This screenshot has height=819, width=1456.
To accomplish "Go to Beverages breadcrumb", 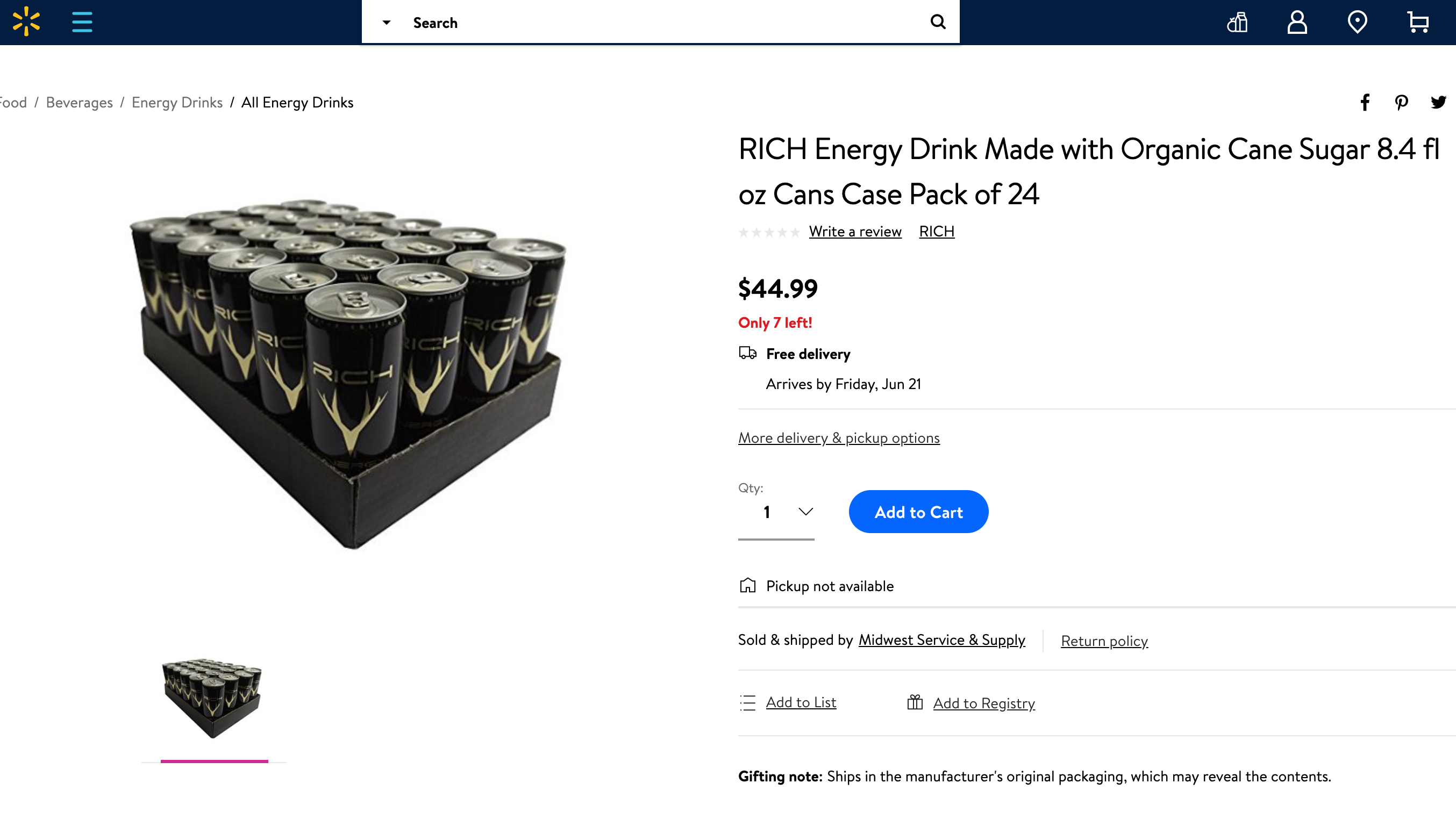I will click(x=79, y=102).
